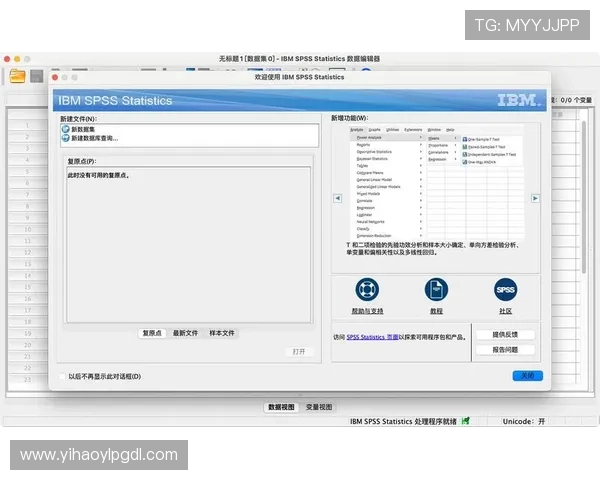600x480 pixels.
Task: Click the open folder toolbar icon
Action: [x=17, y=76]
